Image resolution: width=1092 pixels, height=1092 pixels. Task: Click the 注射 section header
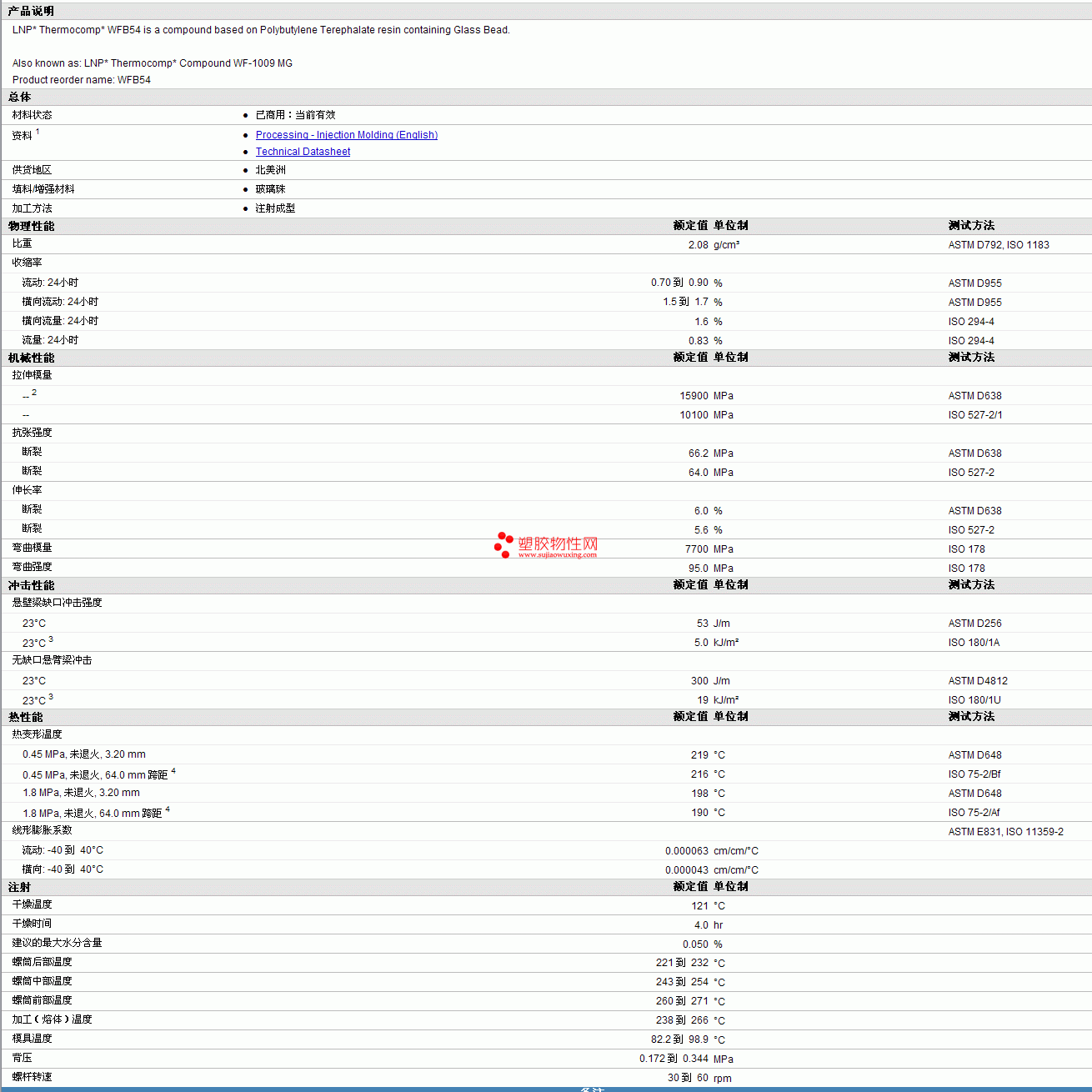coord(19,887)
